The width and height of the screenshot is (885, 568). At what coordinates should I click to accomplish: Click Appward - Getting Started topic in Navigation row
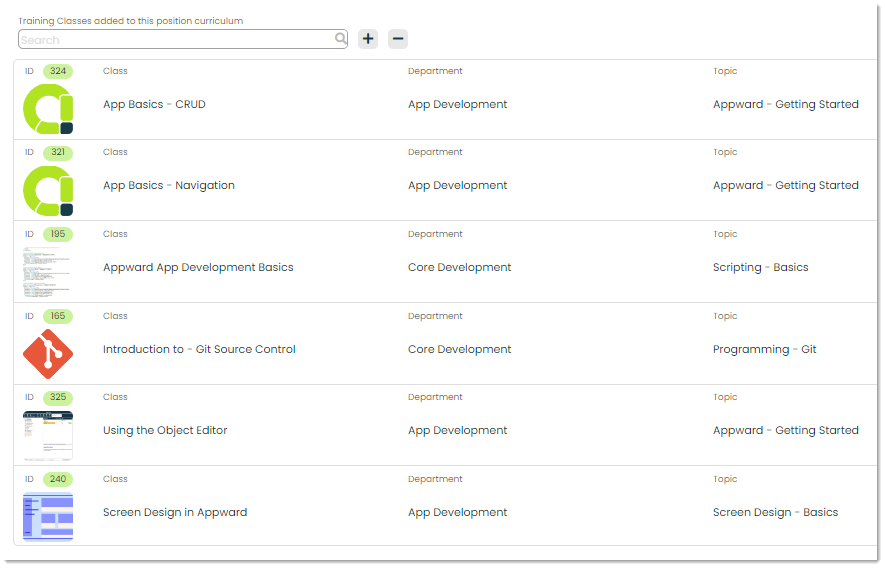click(786, 186)
